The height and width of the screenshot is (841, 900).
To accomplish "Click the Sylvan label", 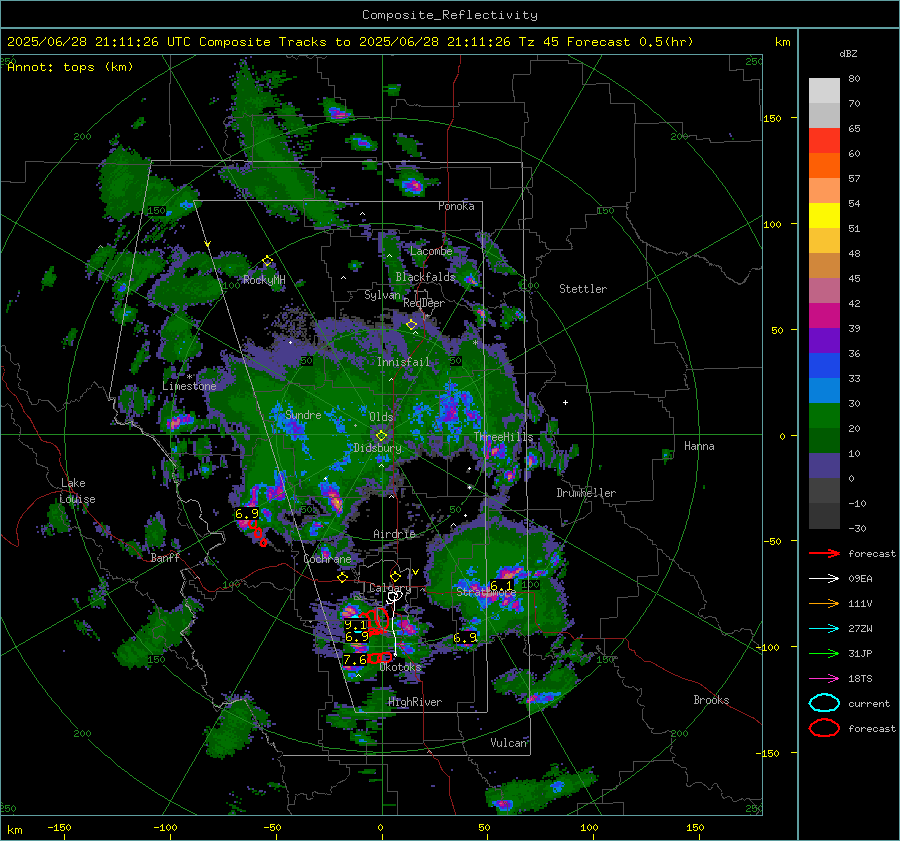I will click(x=382, y=294).
